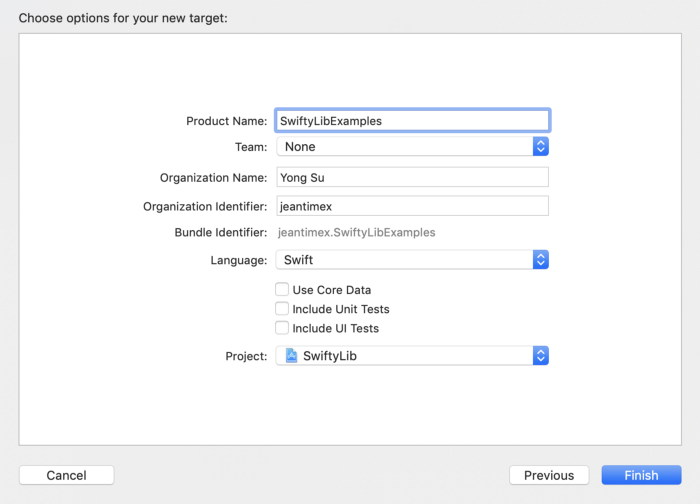
Task: Enable the Use Core Data checkbox
Action: coord(282,290)
